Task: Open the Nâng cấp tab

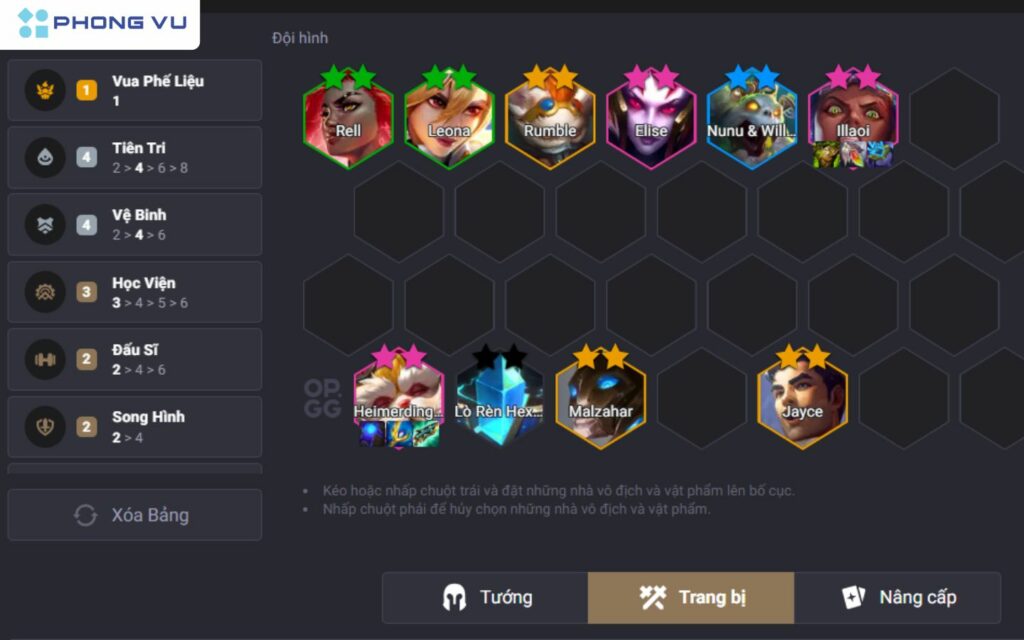Action: pyautogui.click(x=898, y=598)
